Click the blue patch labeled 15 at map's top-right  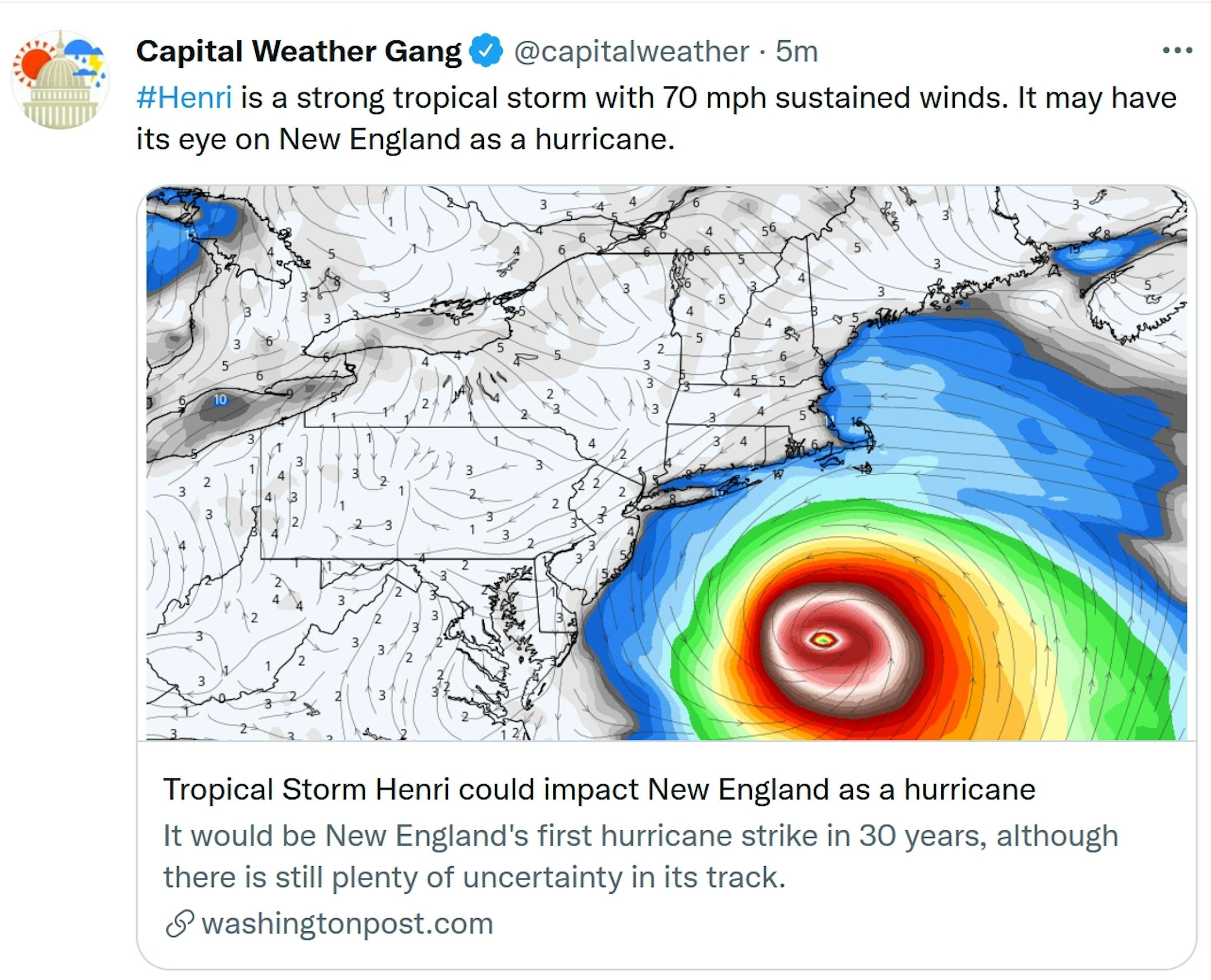pos(1101,251)
